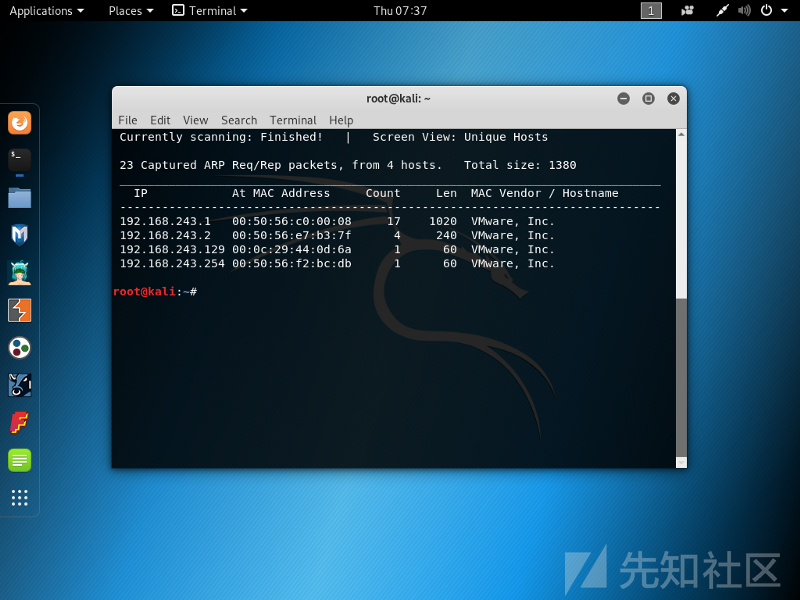Click IP 192.168.243.2 in output

[x=165, y=235]
